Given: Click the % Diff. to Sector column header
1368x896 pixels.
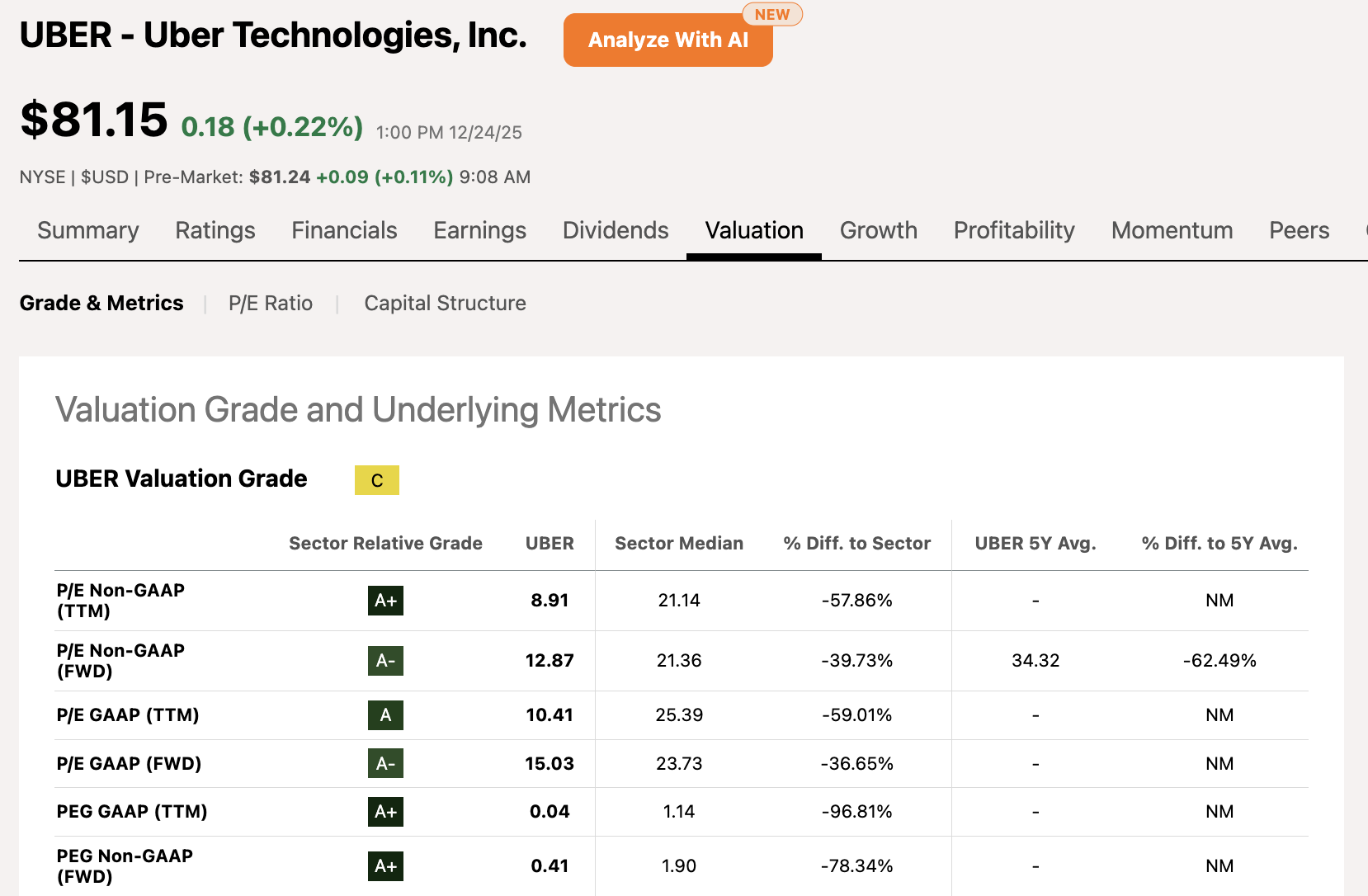Looking at the screenshot, I should tap(856, 544).
